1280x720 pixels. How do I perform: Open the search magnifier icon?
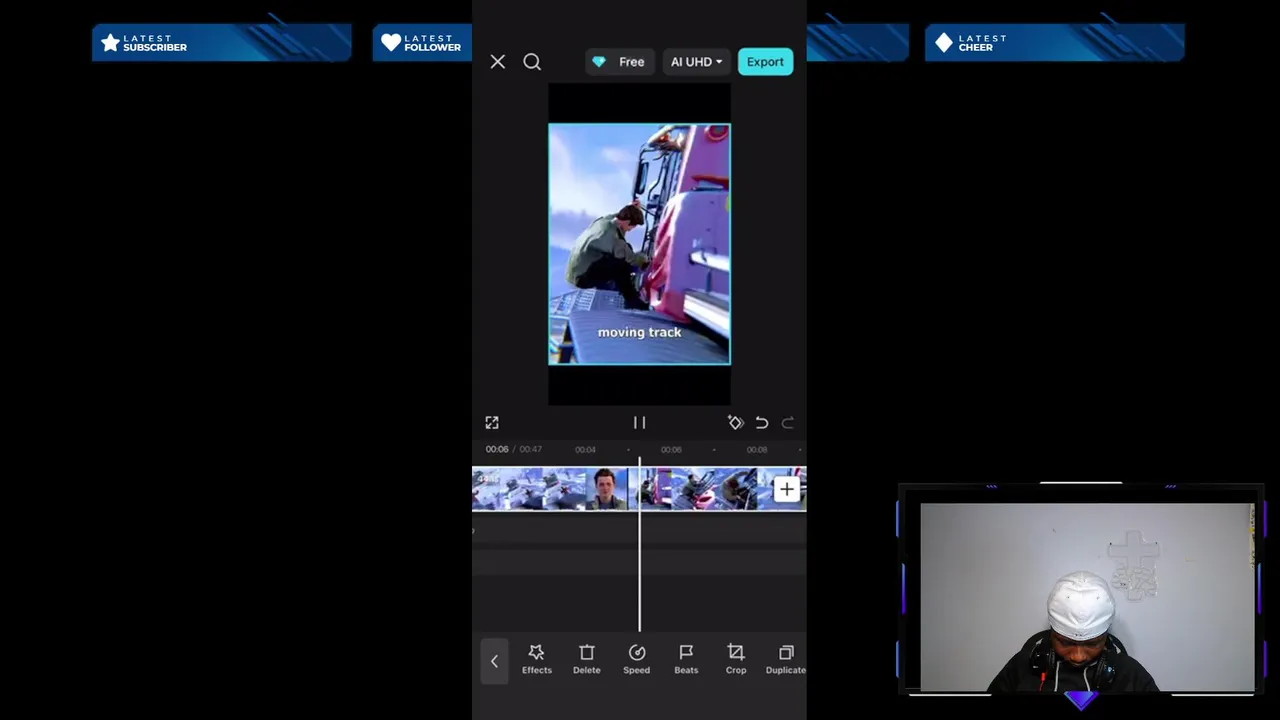pyautogui.click(x=532, y=62)
